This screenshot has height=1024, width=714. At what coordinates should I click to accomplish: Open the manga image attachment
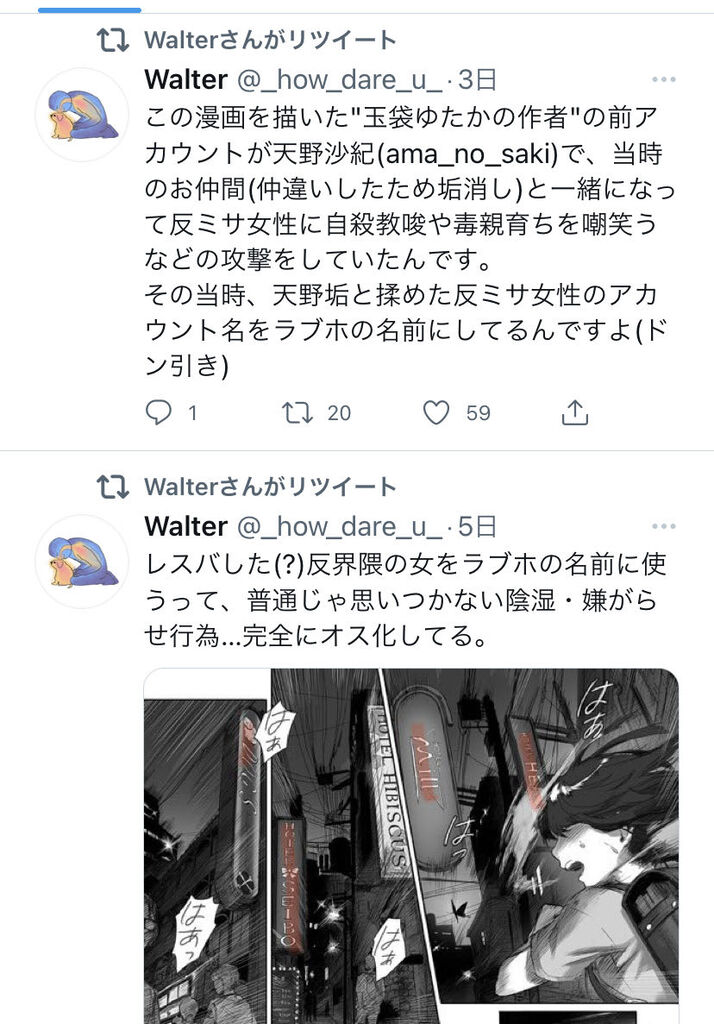(x=412, y=846)
